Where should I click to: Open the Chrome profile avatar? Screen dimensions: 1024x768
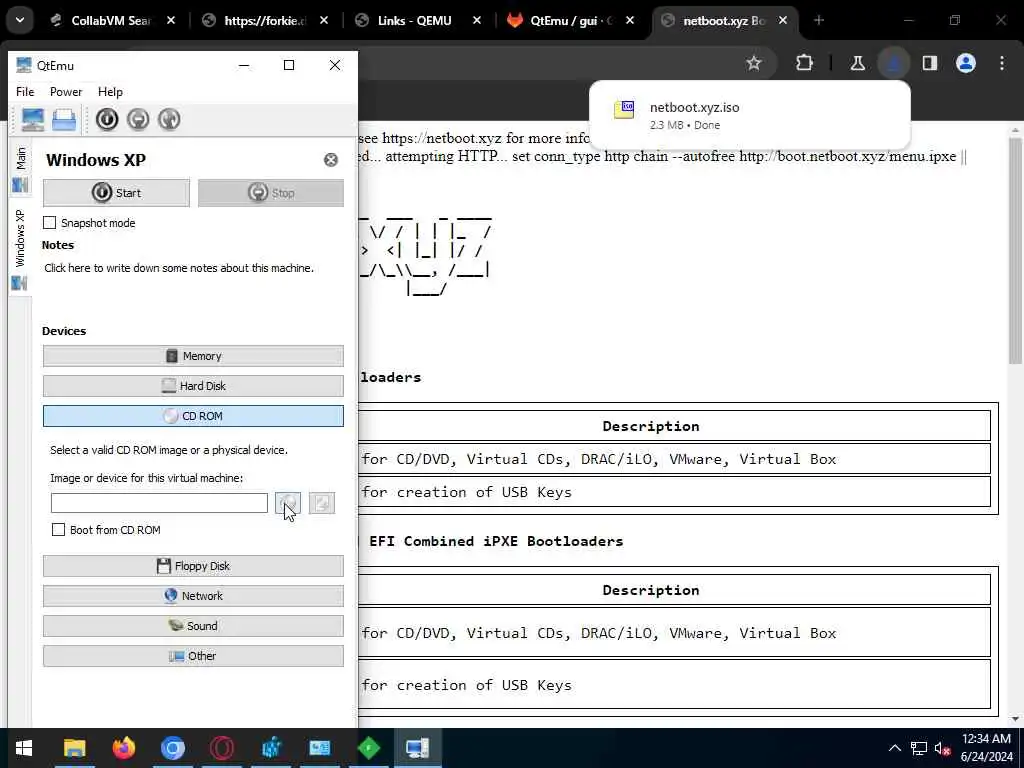click(966, 63)
